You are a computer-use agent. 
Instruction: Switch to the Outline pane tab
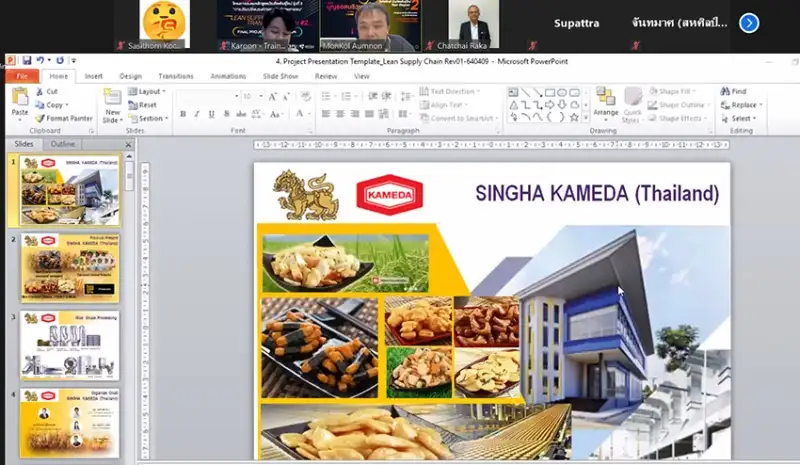[63, 144]
